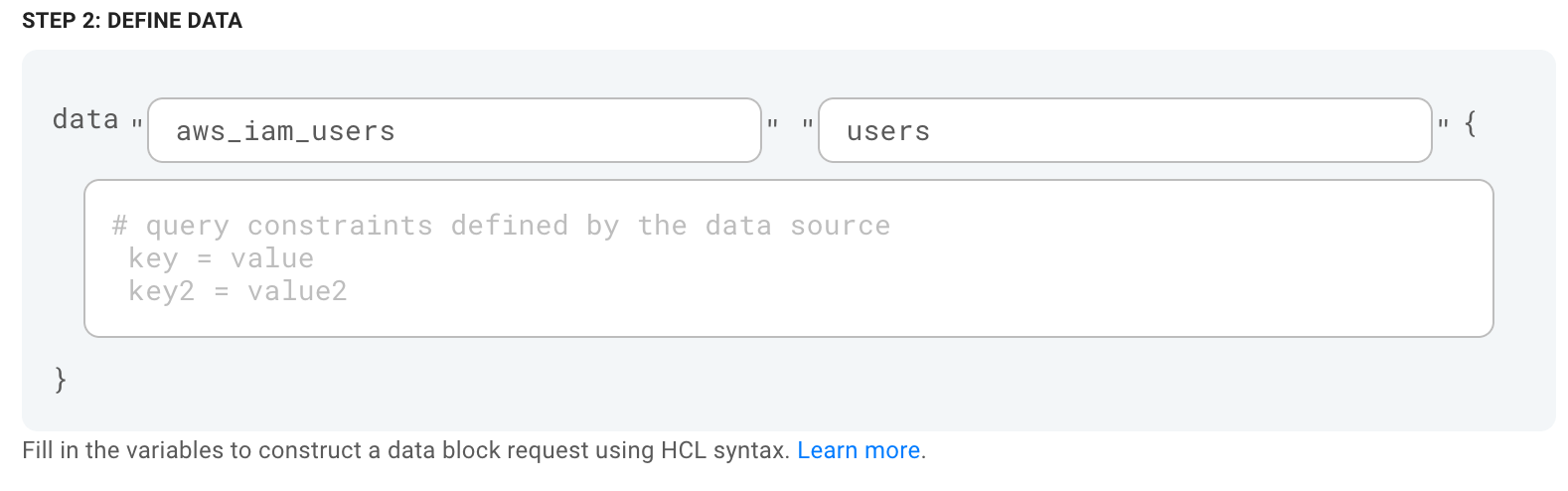Click the aws_iam_users data source type field
The height and width of the screenshot is (491, 1568).
(x=454, y=130)
